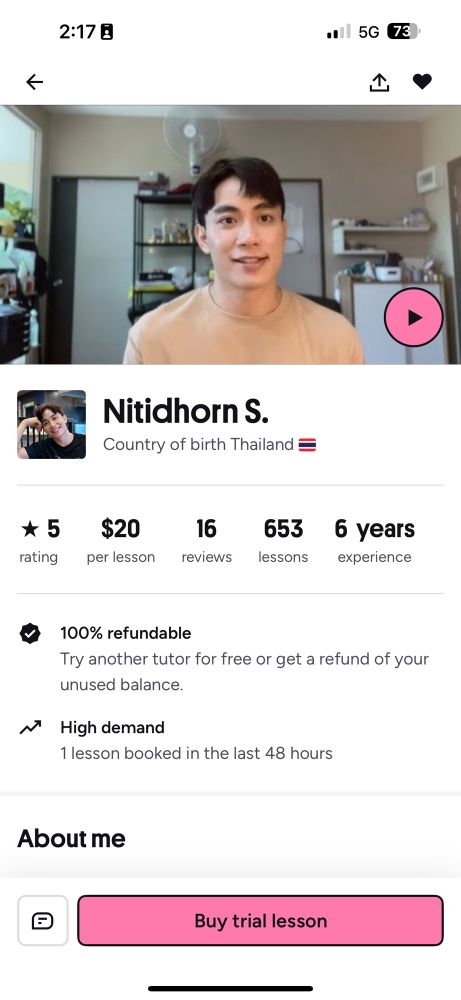
Task: Toggle the heart favorite icon
Action: pos(422,82)
